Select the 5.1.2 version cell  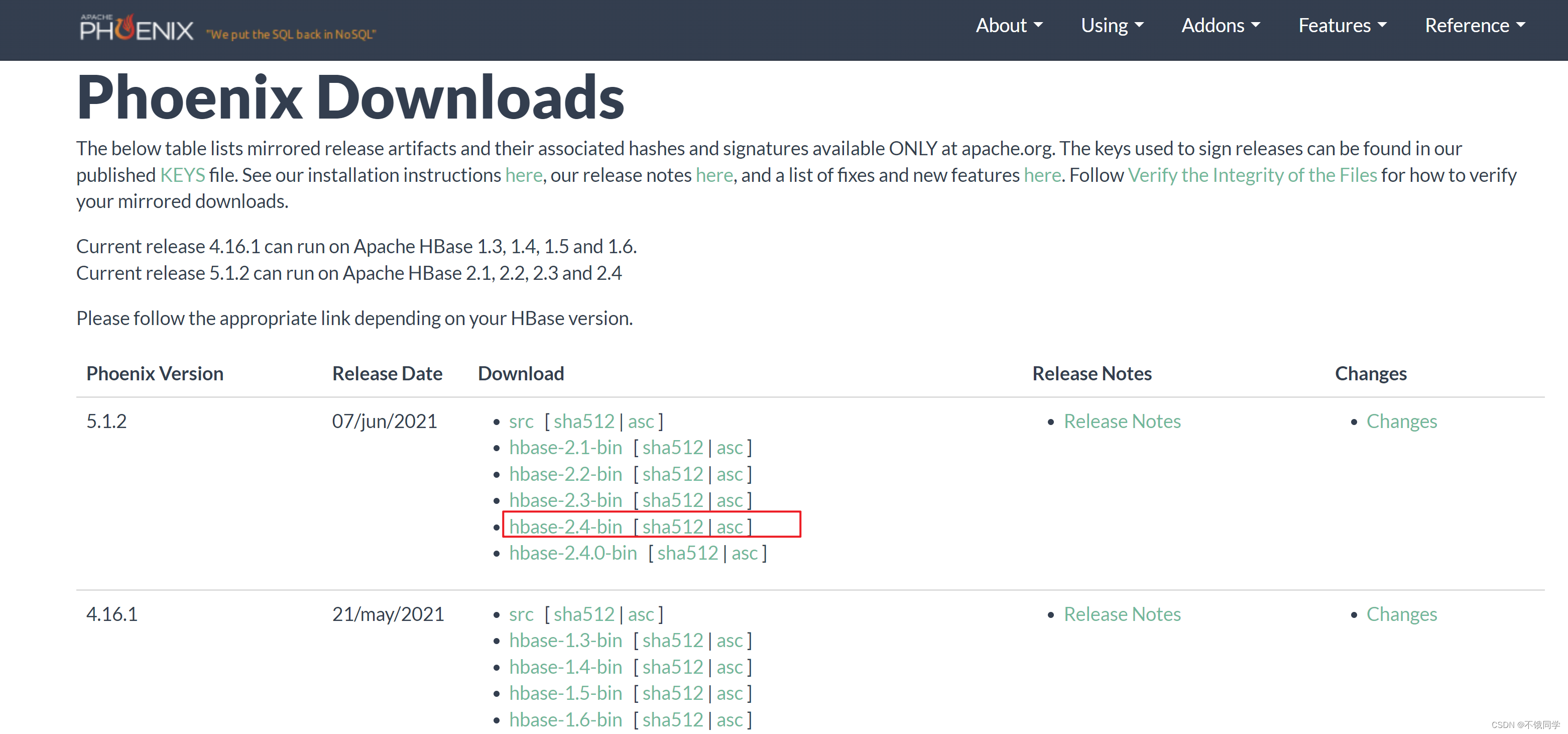pyautogui.click(x=106, y=422)
